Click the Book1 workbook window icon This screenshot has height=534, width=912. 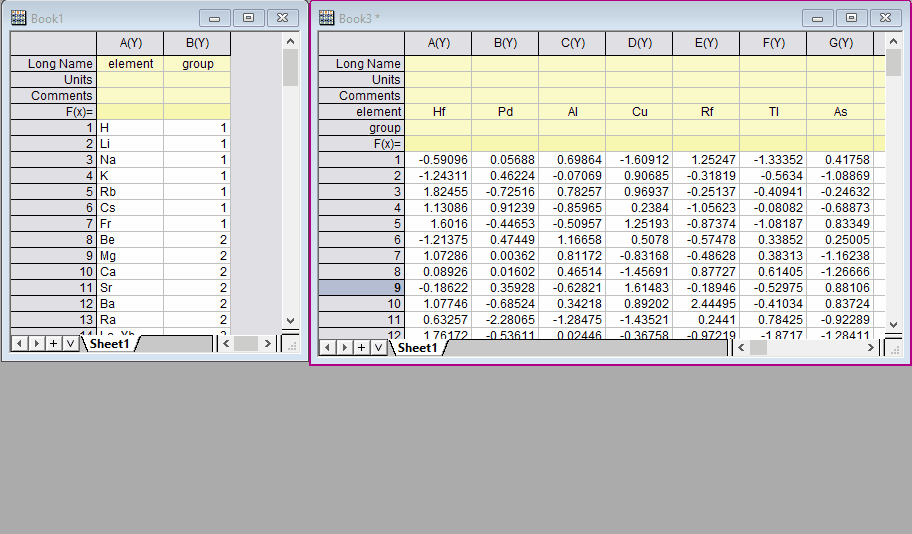(x=18, y=18)
